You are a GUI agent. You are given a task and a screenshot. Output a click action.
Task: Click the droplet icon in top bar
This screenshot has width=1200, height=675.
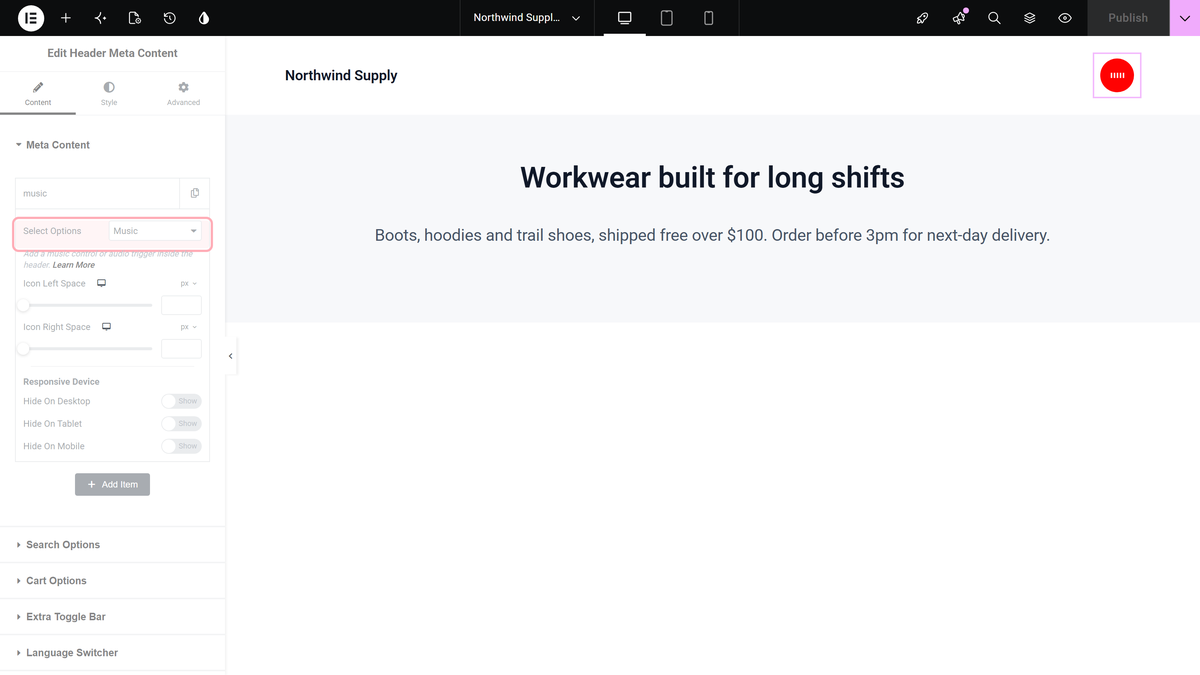(x=204, y=18)
